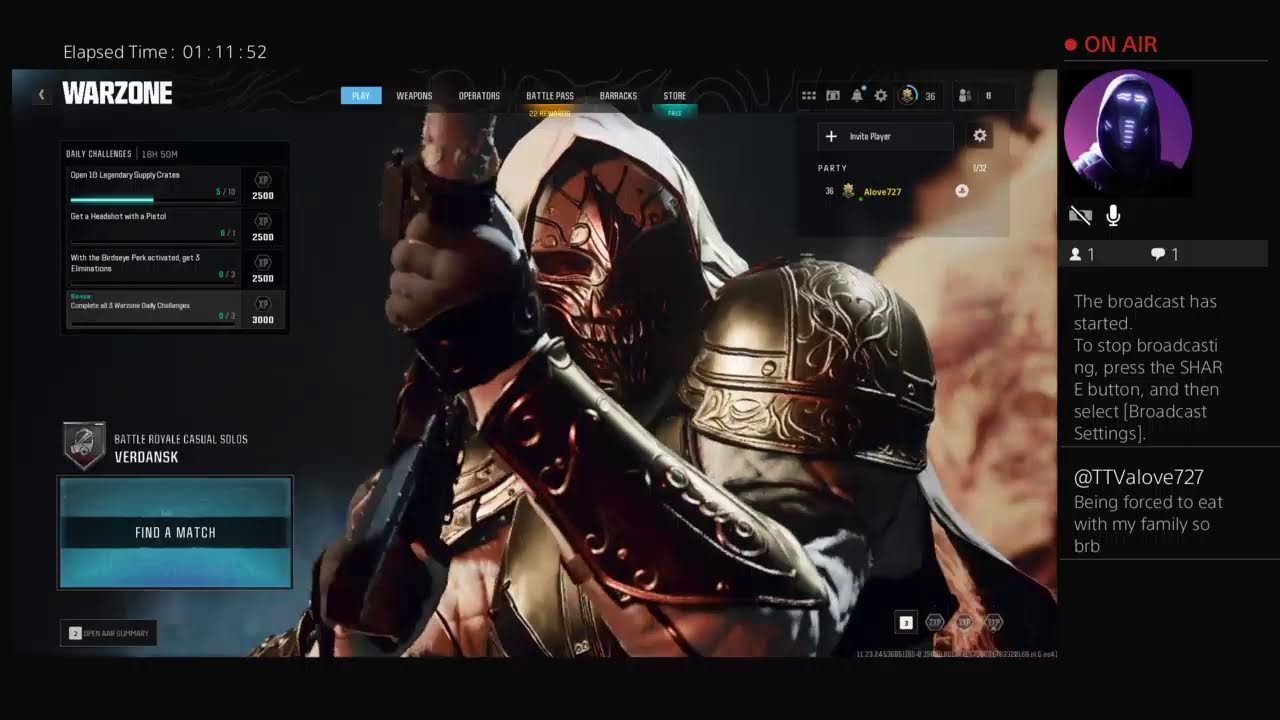Switch to the WEAPONS tab
Viewport: 1280px width, 720px height.
click(x=414, y=96)
